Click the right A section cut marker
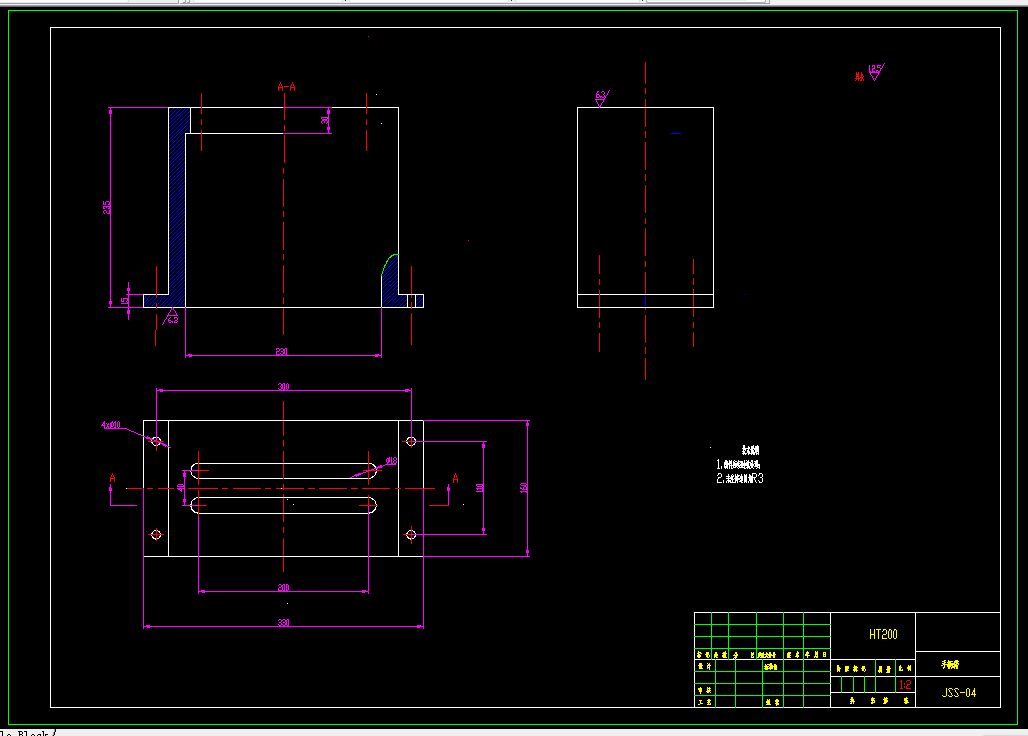The width and height of the screenshot is (1028, 736). pos(455,478)
